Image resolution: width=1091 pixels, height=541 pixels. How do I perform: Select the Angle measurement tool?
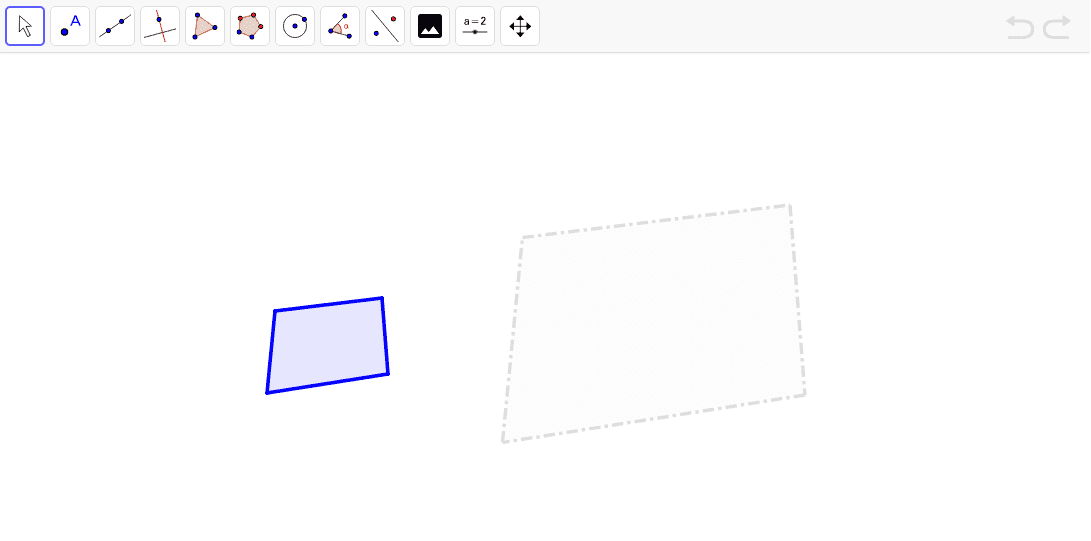tap(340, 26)
